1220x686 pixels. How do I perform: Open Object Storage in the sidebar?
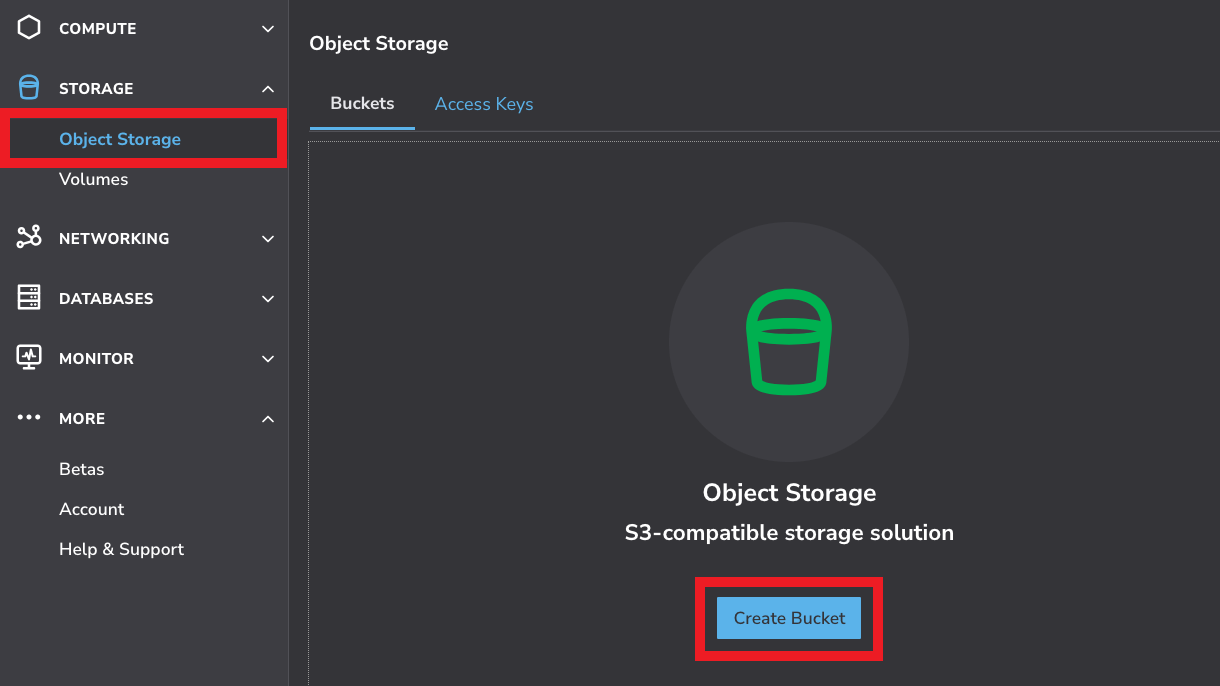tap(120, 139)
